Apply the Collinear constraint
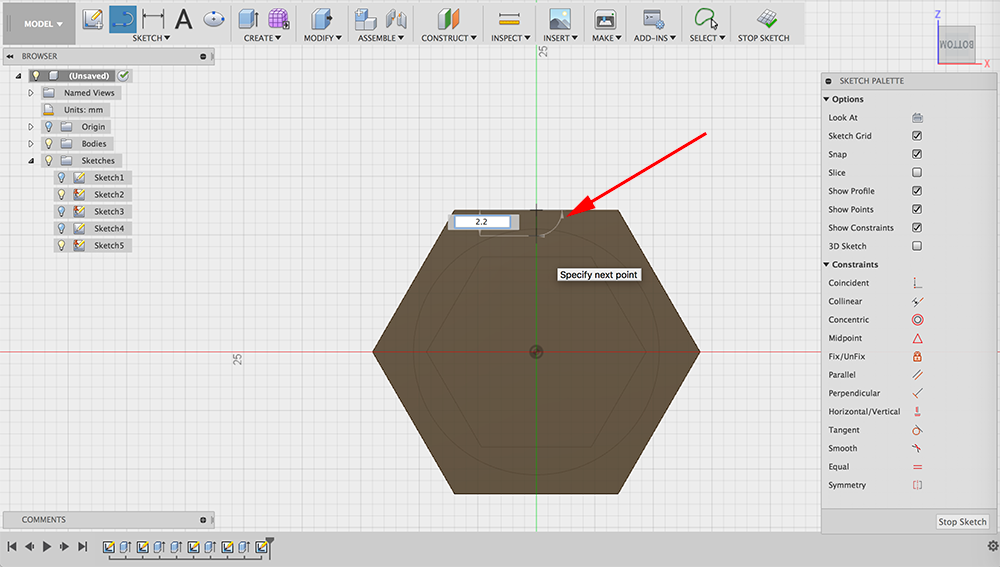 [x=917, y=301]
